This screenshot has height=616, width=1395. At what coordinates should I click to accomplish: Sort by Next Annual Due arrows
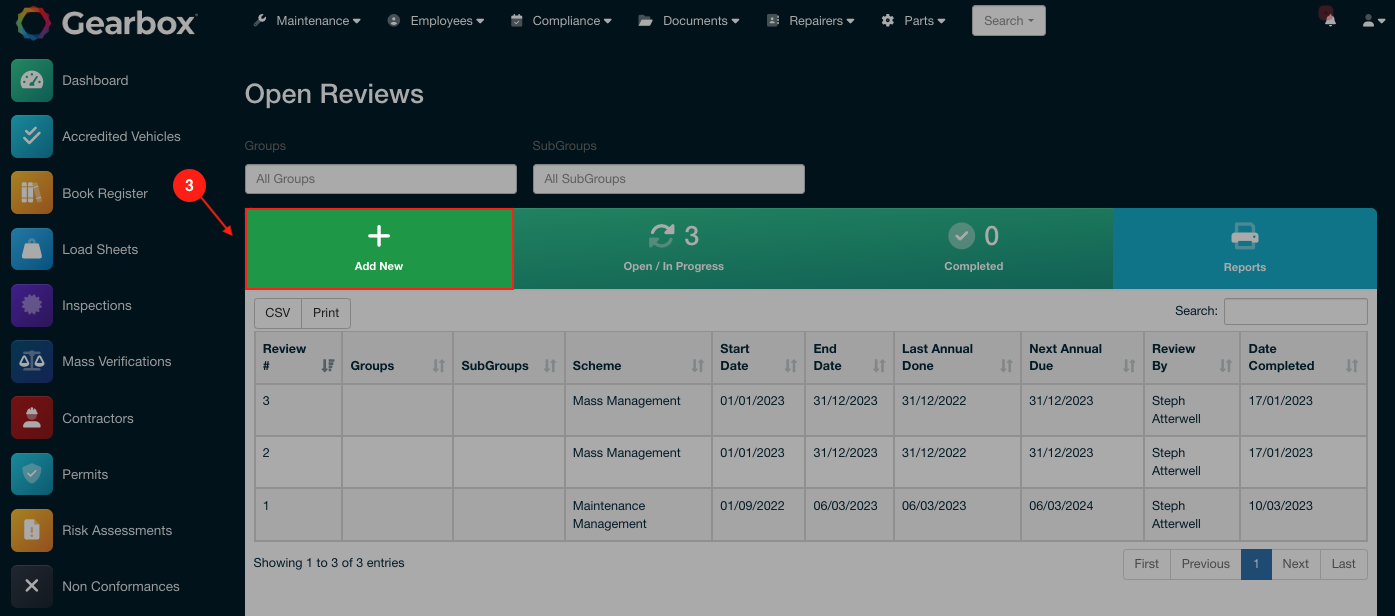pyautogui.click(x=1130, y=366)
